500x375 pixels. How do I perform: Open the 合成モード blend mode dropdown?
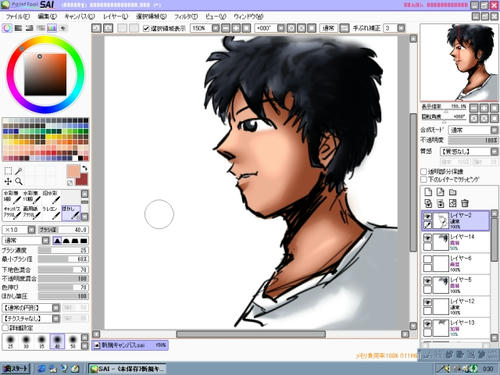pos(474,130)
